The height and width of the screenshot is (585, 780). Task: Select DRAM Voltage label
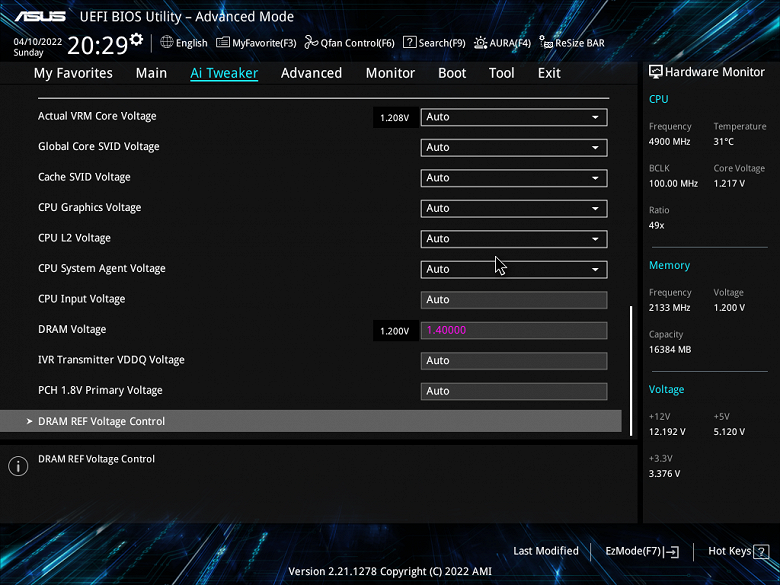coord(72,329)
